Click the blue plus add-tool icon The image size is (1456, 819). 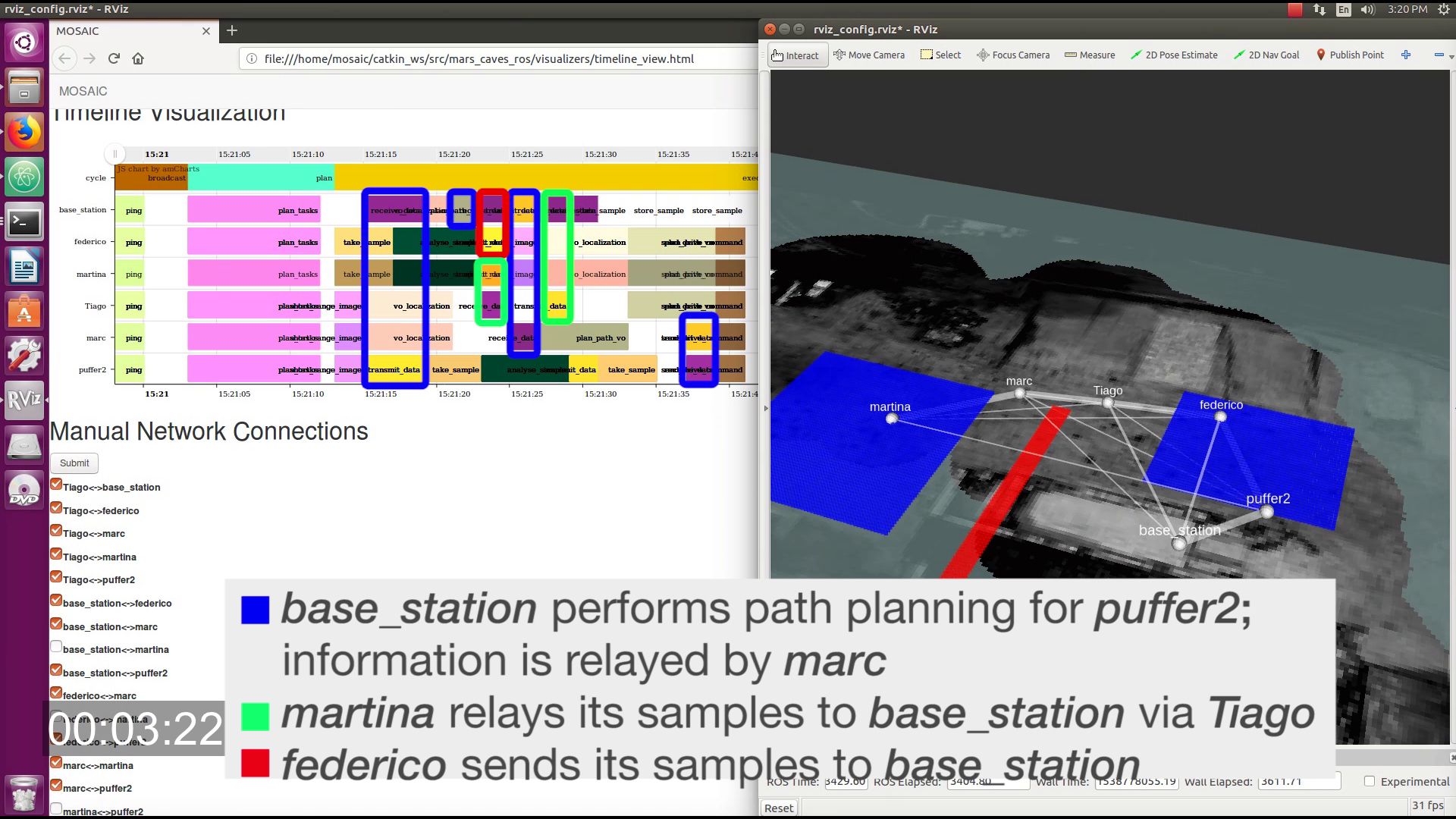1406,55
